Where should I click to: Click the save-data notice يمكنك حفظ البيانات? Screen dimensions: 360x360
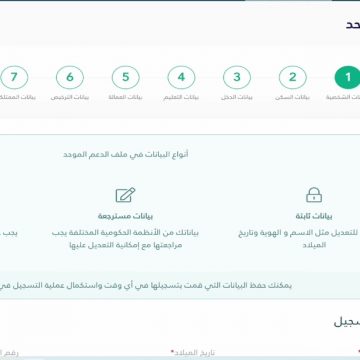(146, 286)
